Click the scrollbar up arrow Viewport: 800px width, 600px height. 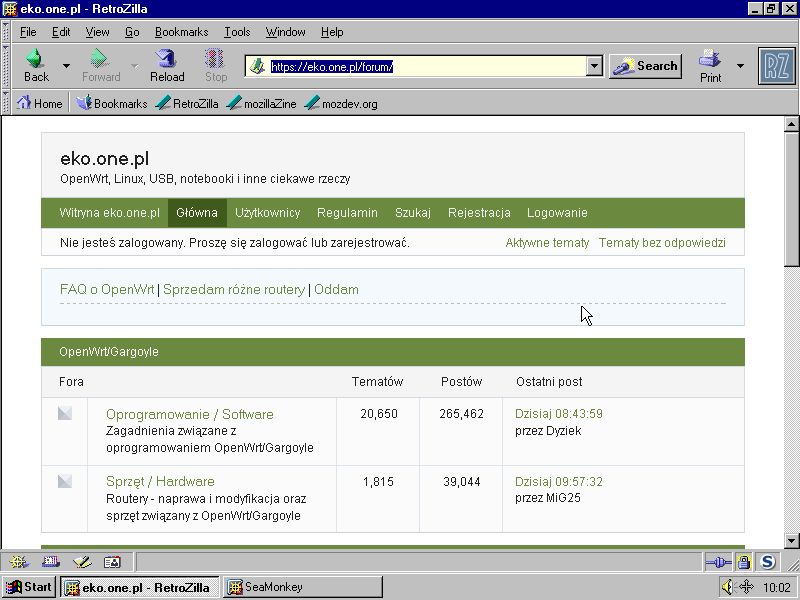pyautogui.click(x=791, y=124)
